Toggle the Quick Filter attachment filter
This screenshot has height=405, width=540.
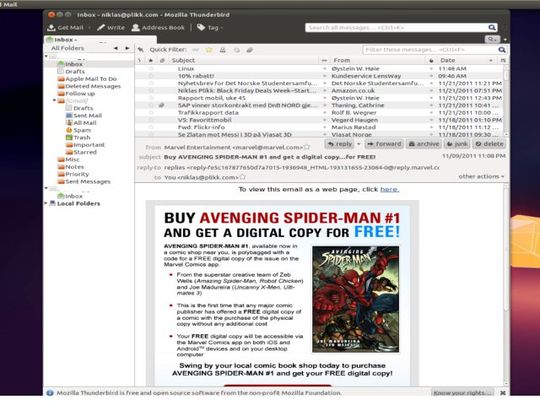[250, 50]
